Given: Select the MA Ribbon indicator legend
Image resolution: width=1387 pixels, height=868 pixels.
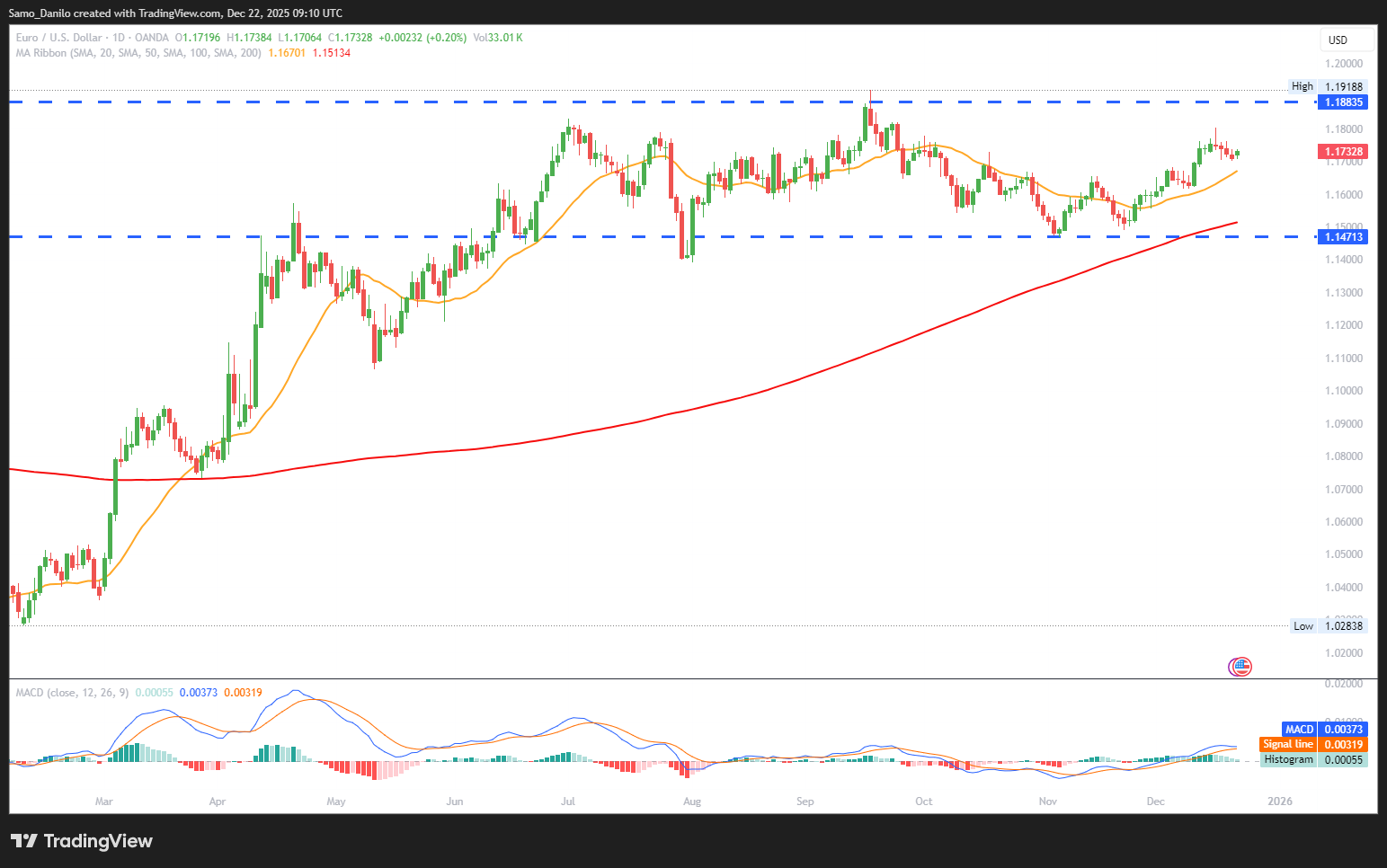Looking at the screenshot, I should click(x=138, y=53).
